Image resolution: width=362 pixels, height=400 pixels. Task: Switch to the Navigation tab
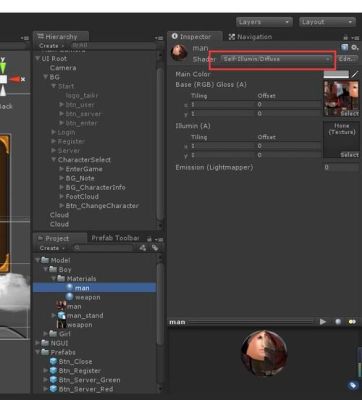point(250,37)
